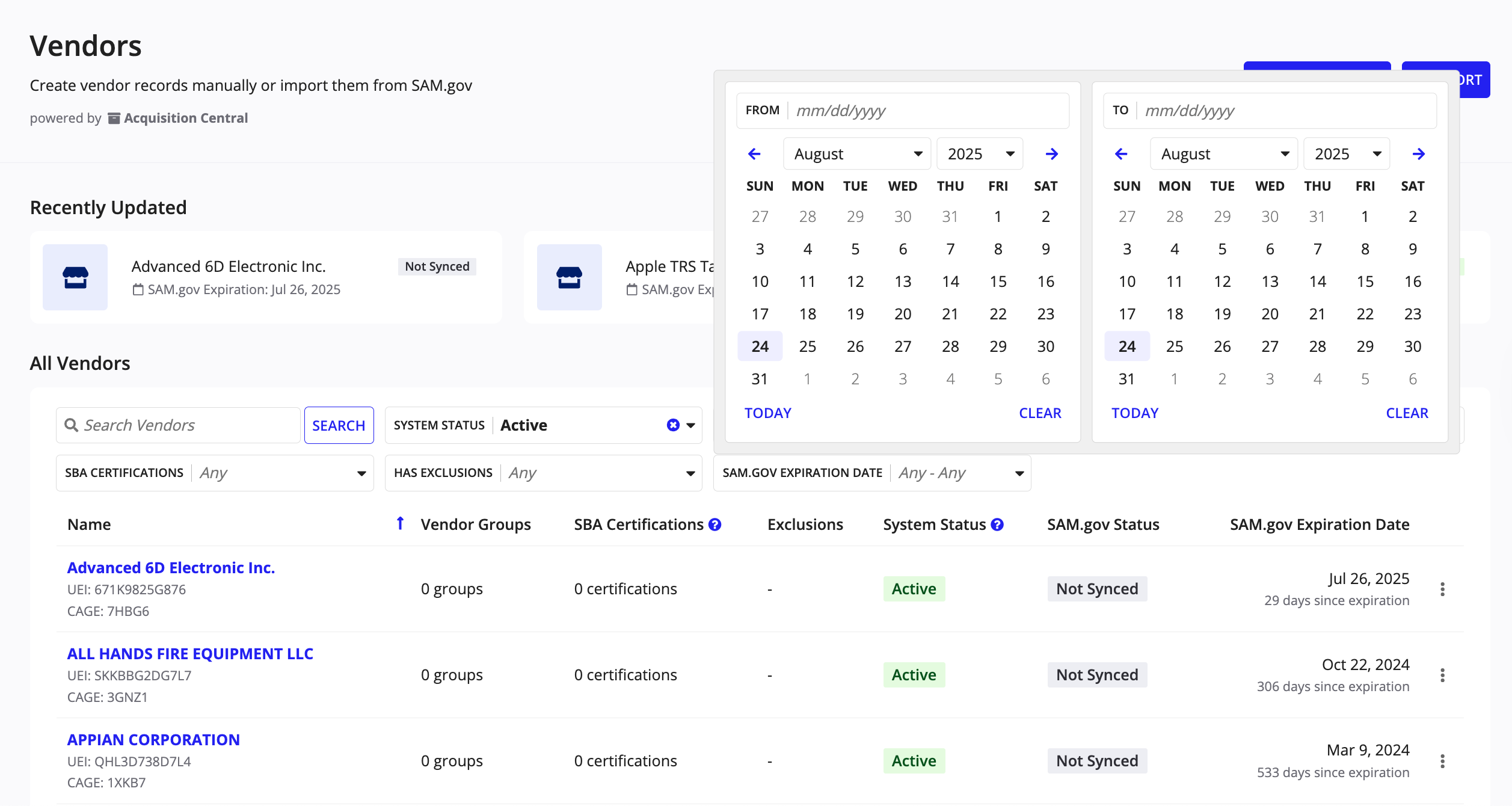This screenshot has width=1512, height=806.
Task: Click CLEAR in the TO calendar
Action: point(1407,413)
